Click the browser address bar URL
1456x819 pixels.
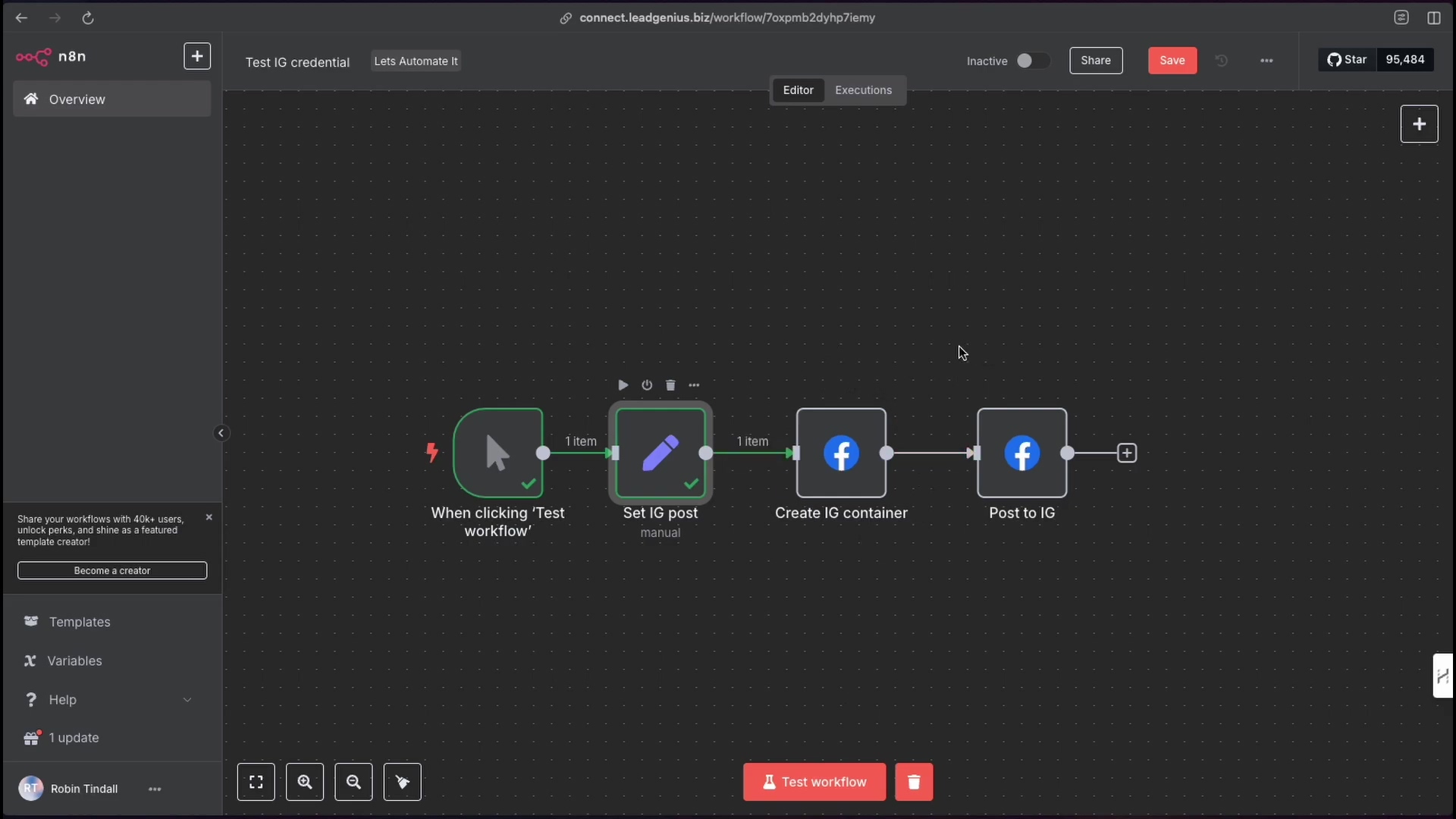726,17
